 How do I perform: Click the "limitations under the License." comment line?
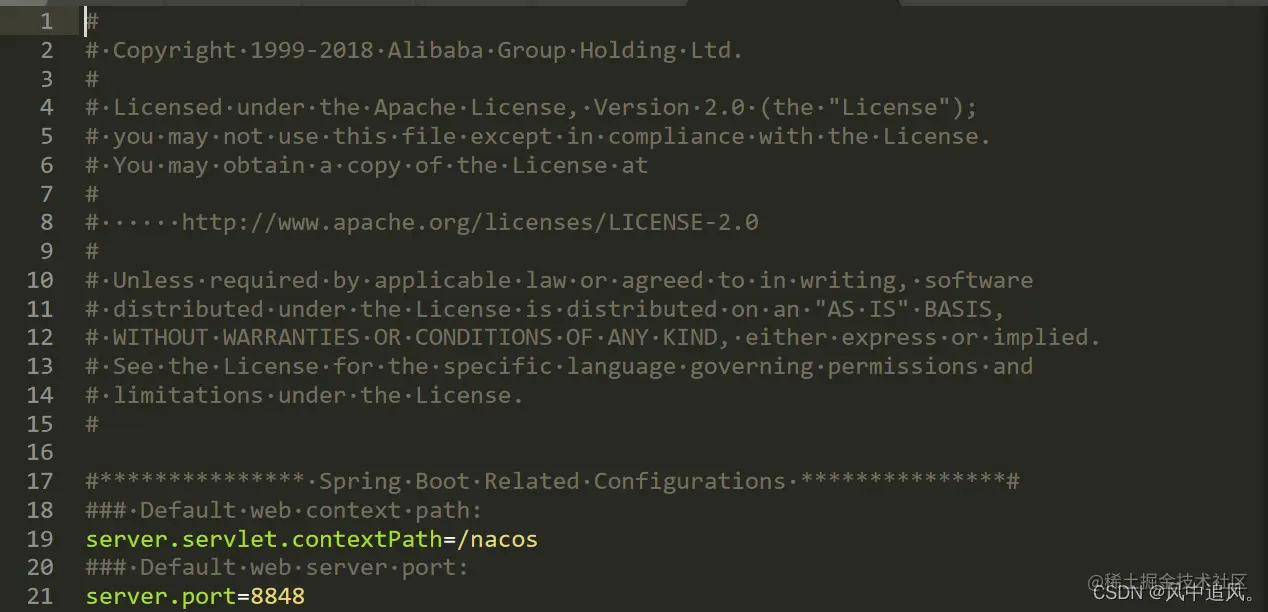pos(305,395)
